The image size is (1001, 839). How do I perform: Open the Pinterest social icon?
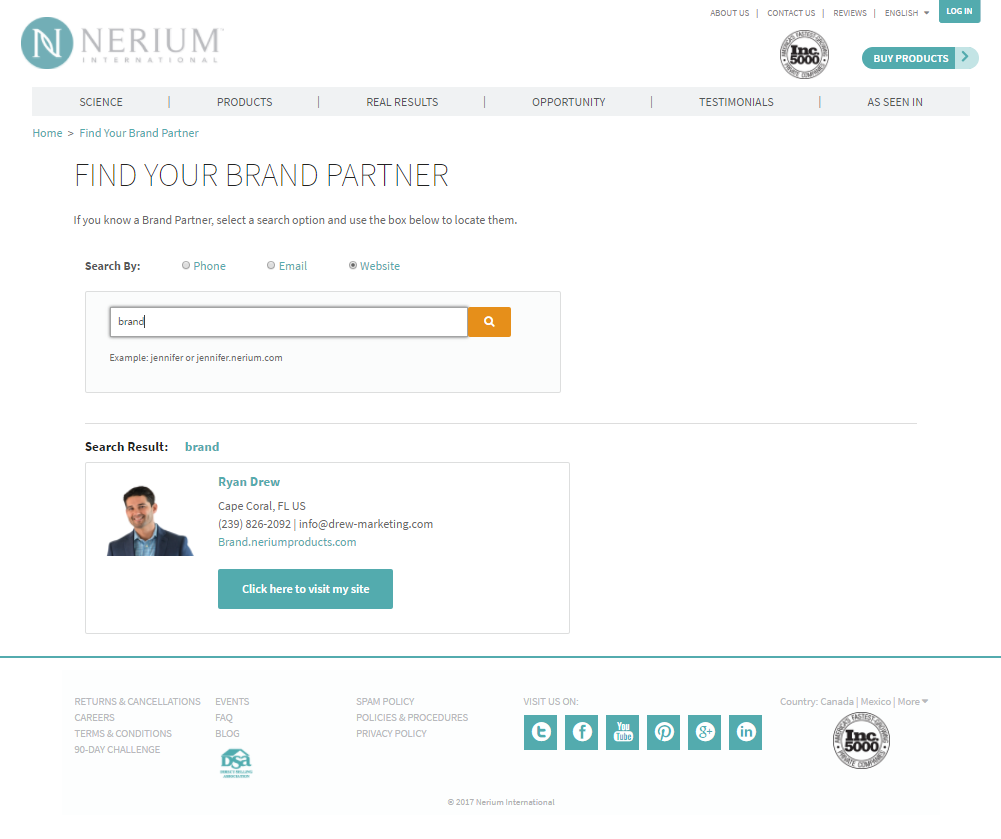[664, 732]
